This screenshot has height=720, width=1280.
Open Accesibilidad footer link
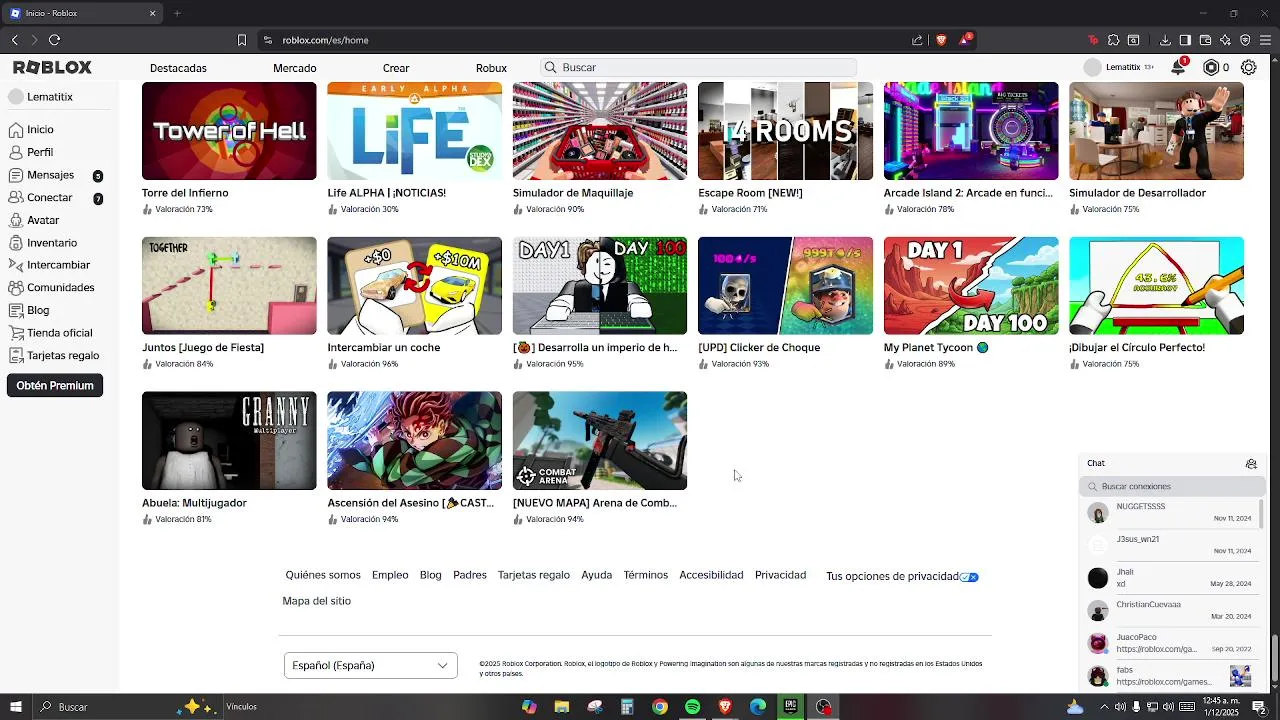(711, 575)
